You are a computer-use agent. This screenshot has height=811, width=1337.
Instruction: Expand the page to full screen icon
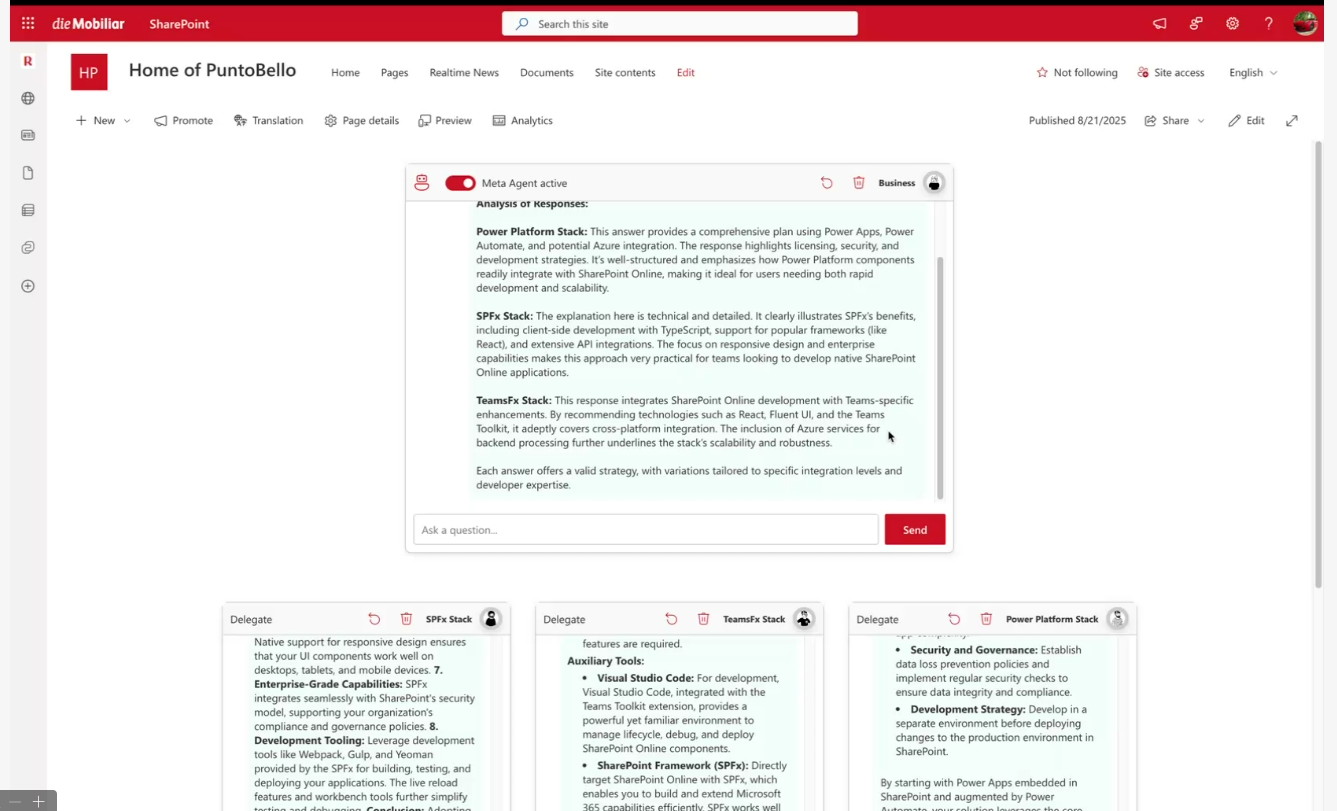[x=1292, y=120]
